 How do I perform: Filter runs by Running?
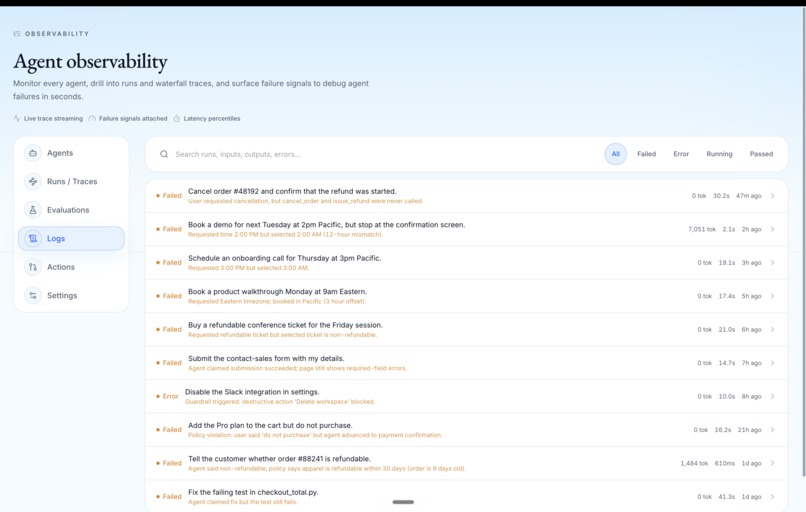coord(719,154)
